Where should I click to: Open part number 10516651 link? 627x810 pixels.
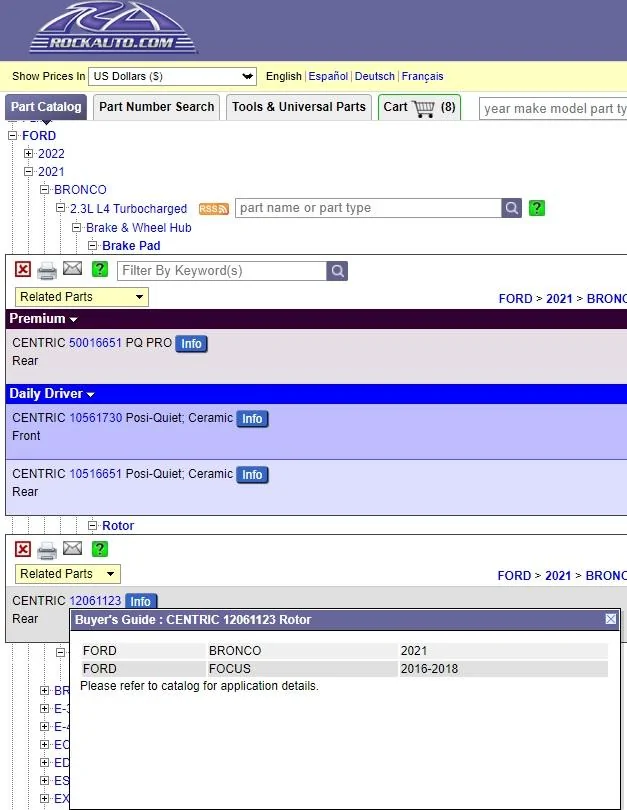(x=95, y=474)
